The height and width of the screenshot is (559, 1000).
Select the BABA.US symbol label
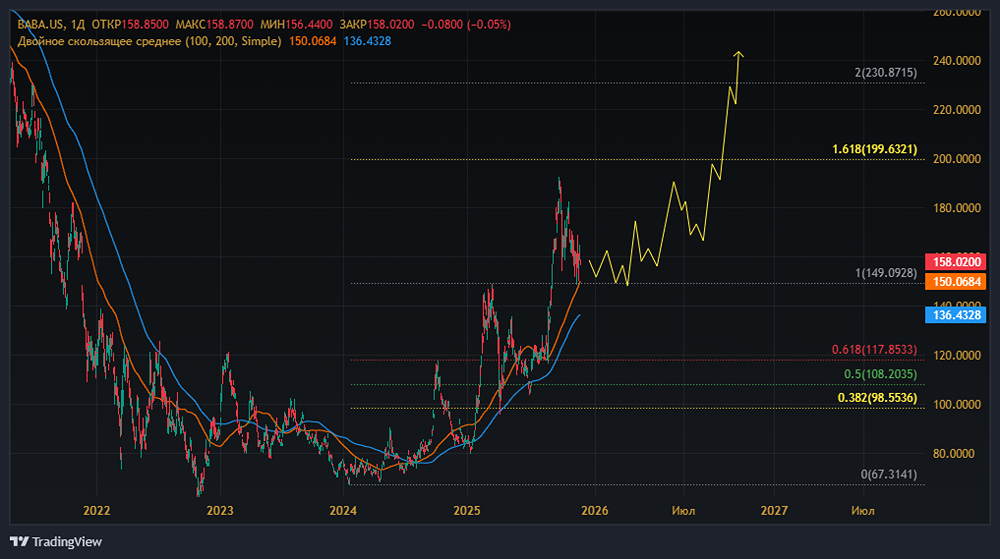[41, 25]
